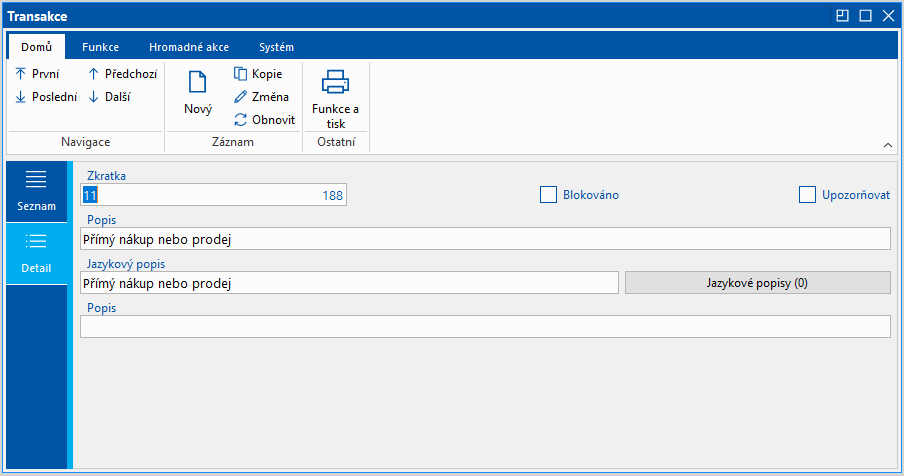Open the Systém ribbon tab
The image size is (904, 476).
pos(276,47)
